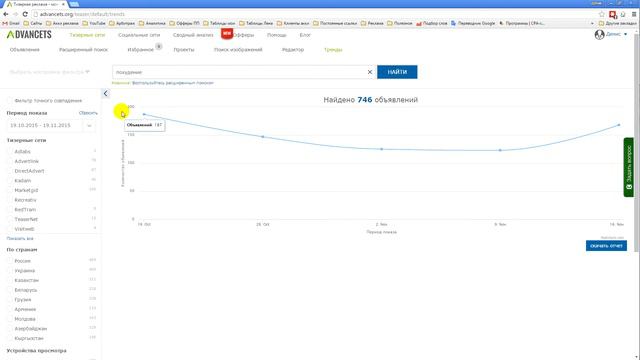Screen dimensions: 640x360
Task: Check the Kadam network checkbox
Action: (x=10, y=180)
